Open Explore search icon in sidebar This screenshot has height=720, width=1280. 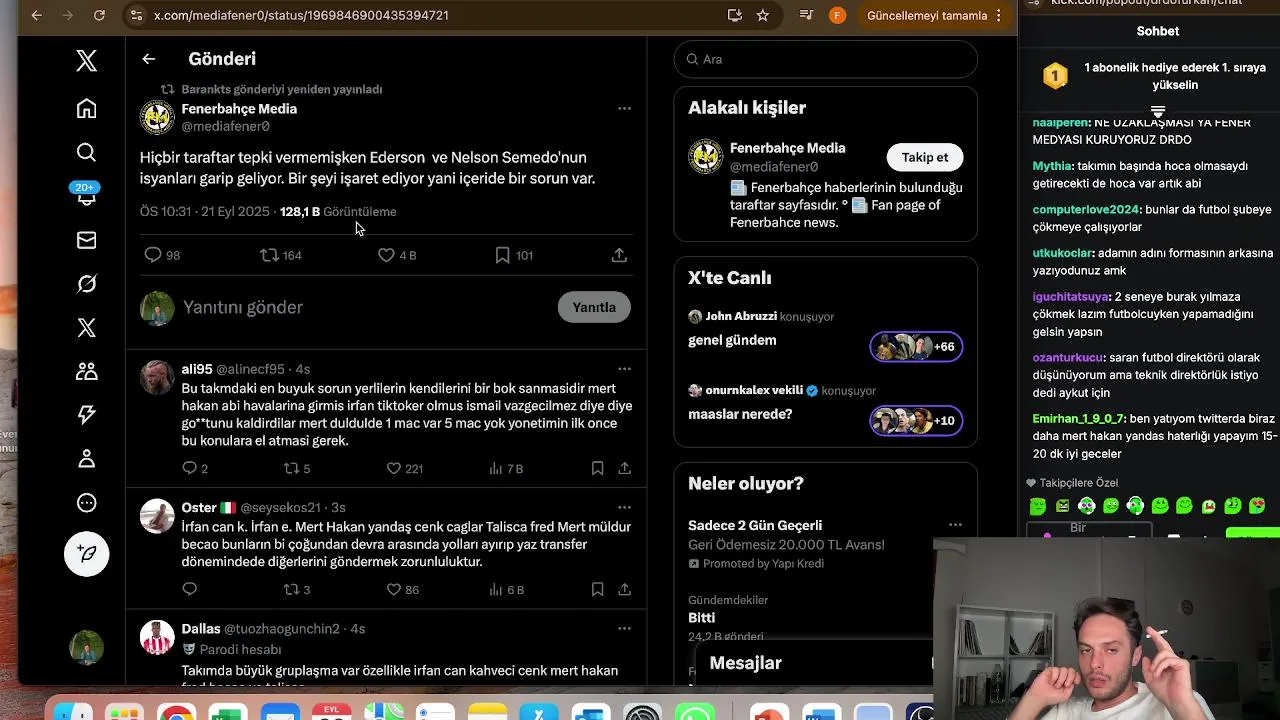pos(87,152)
